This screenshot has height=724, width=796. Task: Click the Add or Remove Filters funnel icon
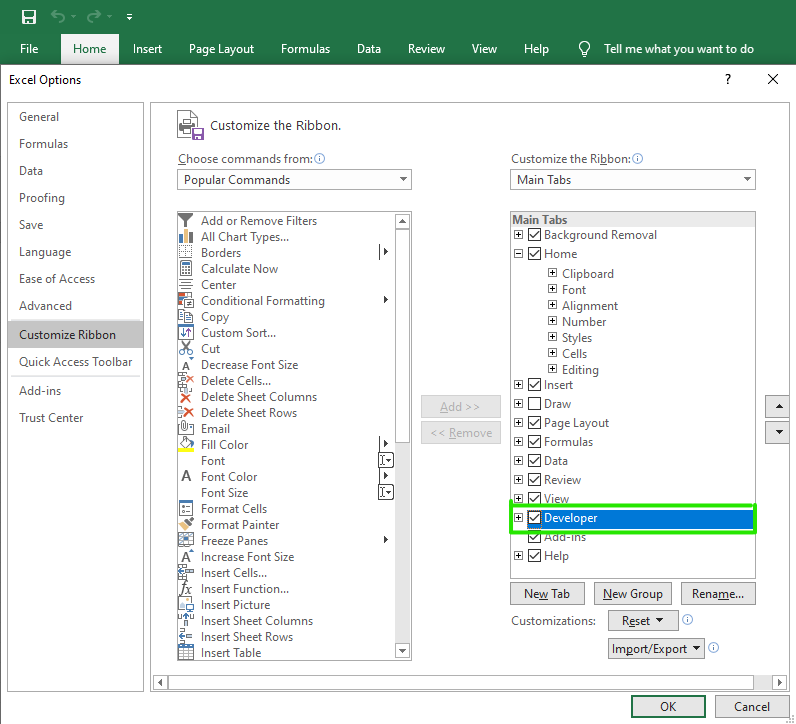[186, 221]
